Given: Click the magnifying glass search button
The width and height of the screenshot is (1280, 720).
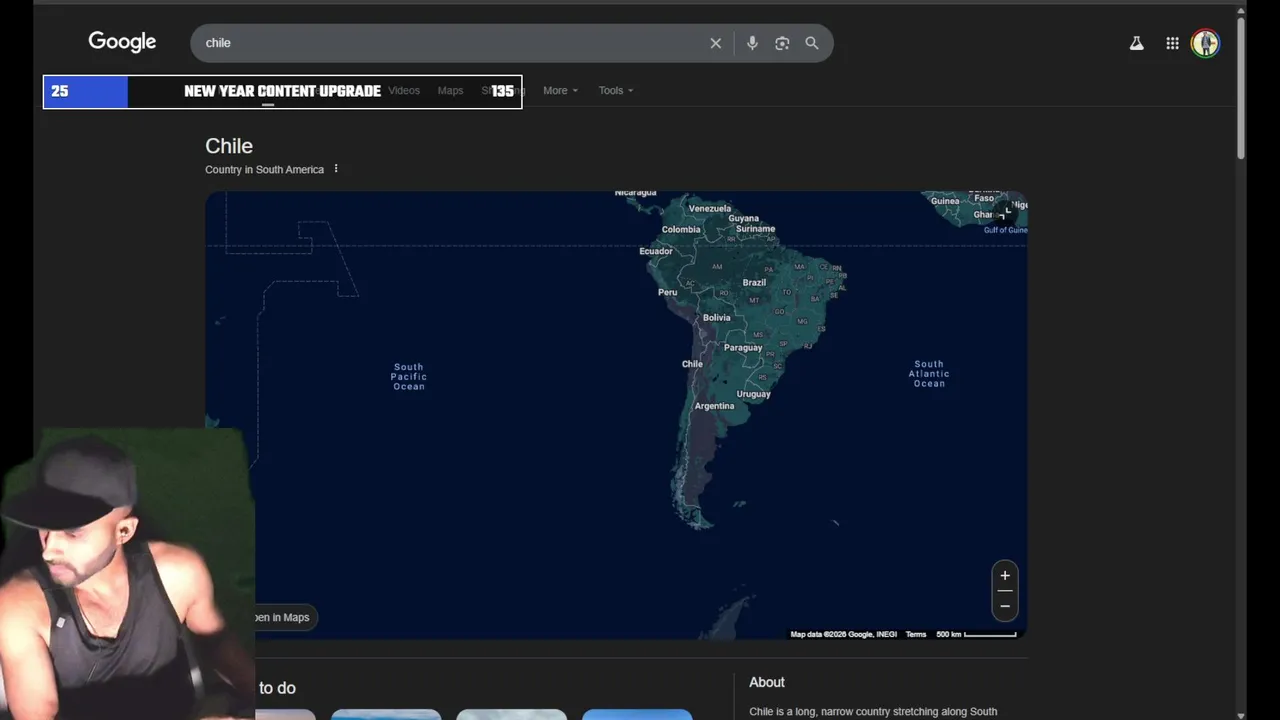Looking at the screenshot, I should point(812,43).
